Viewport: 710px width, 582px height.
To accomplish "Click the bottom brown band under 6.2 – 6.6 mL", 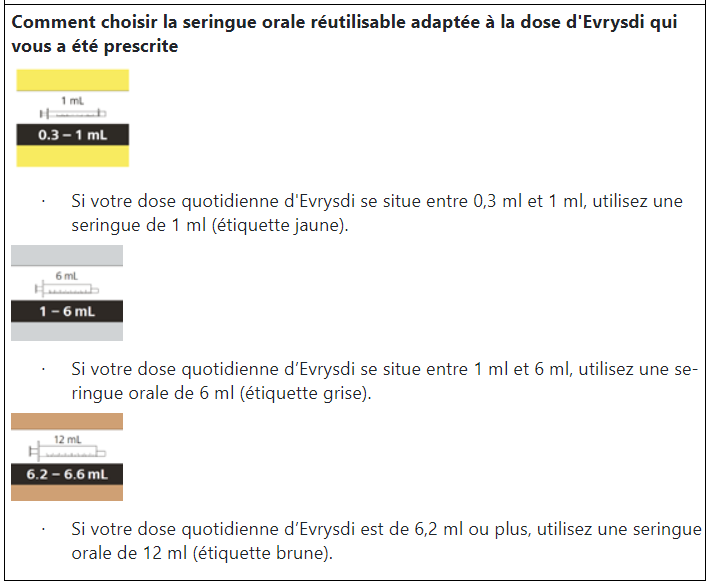I will (x=67, y=493).
